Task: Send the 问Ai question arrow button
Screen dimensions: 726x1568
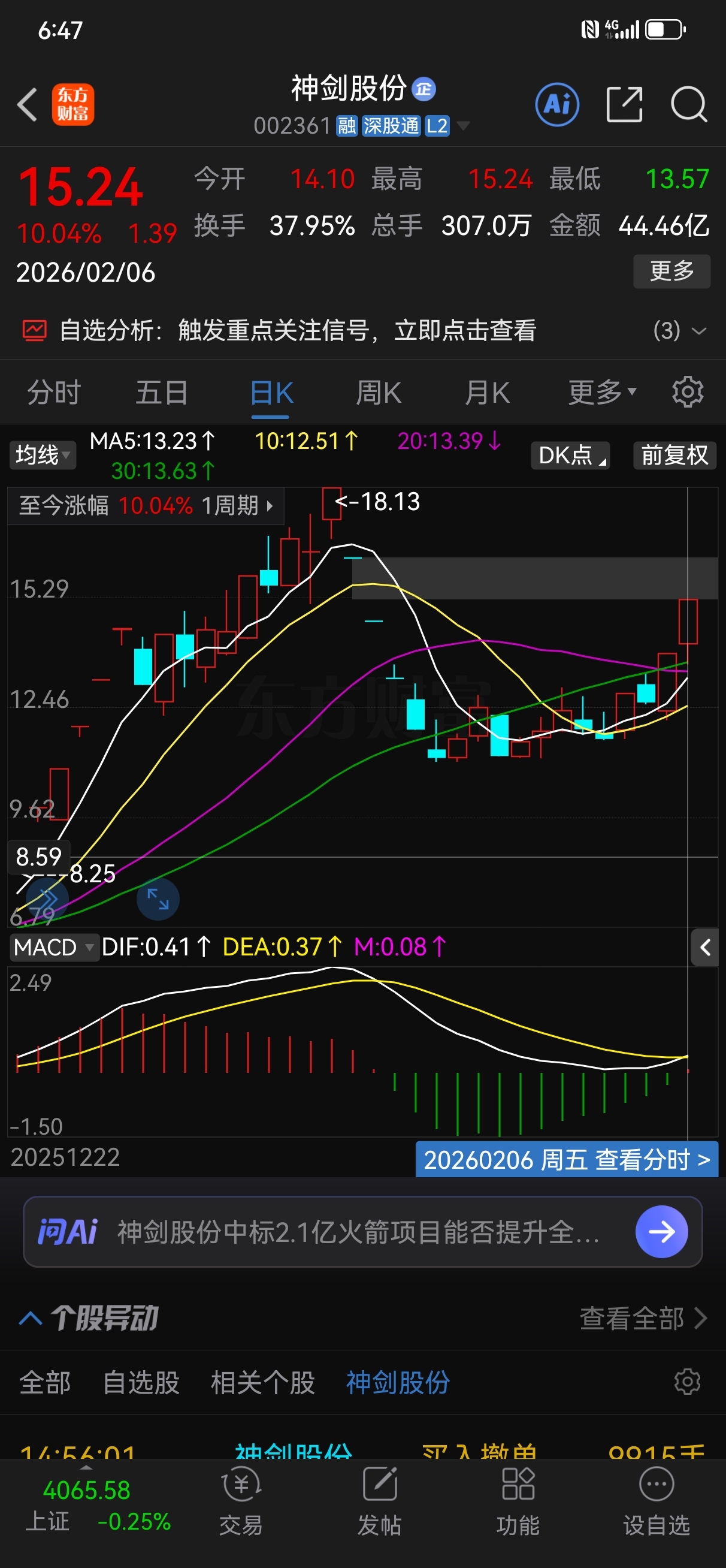Action: coord(661,1231)
